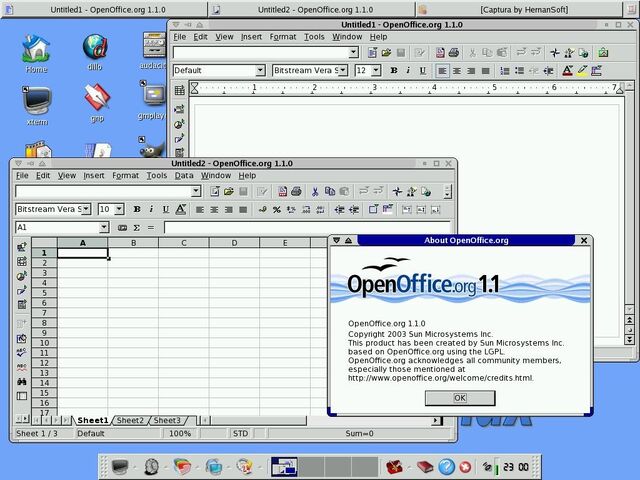Click the OK button in the About dialog
The image size is (640, 480).
coord(460,398)
